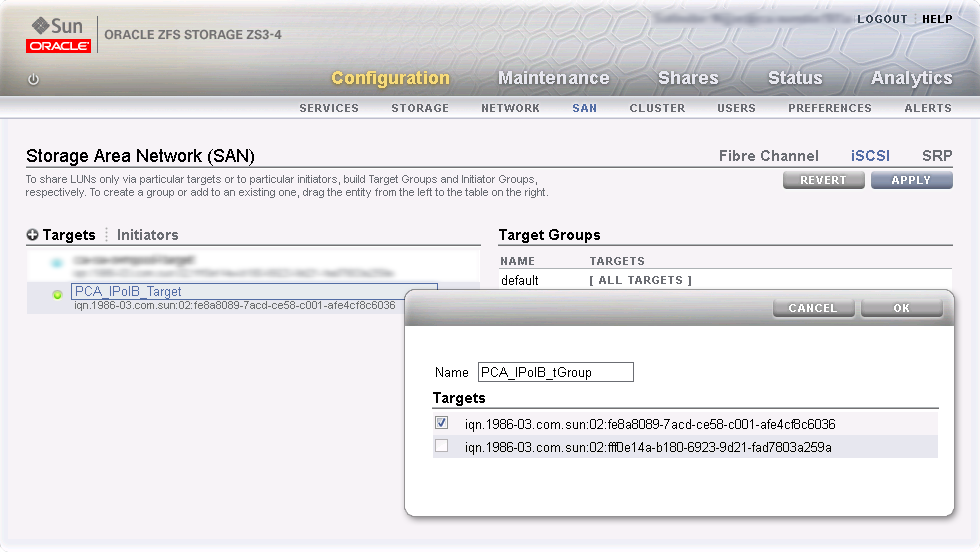Screen dimensions: 980x552
Task: Switch to the Initiators list tab
Action: click(148, 235)
